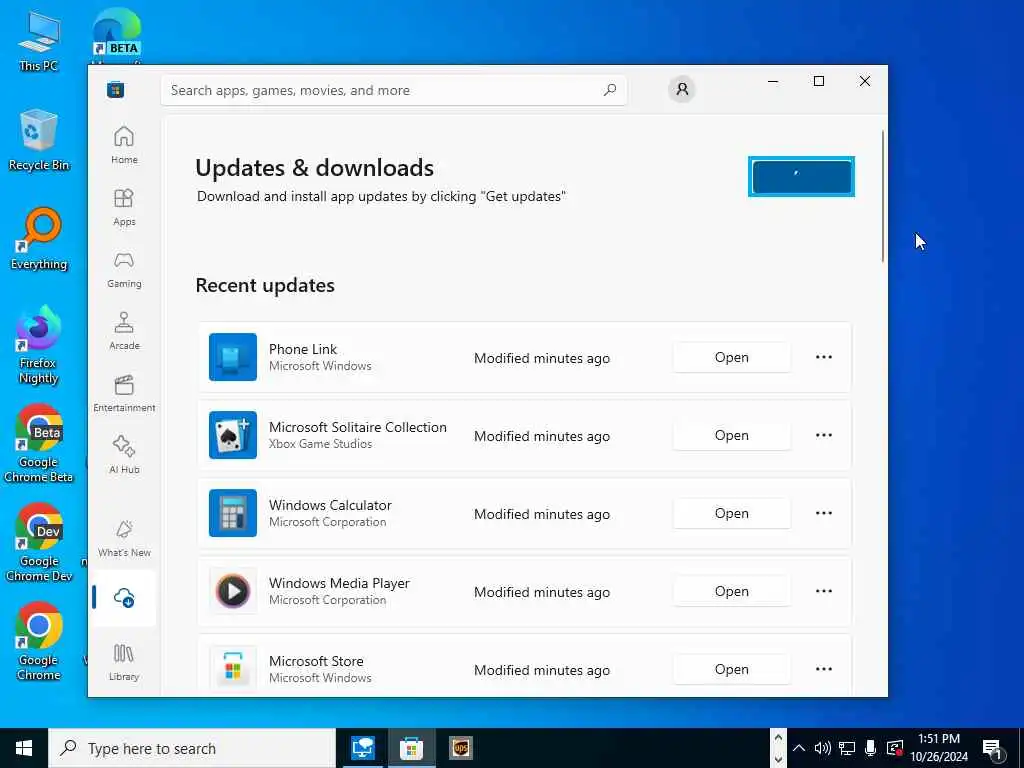Select the Everything desktop shortcut

(x=39, y=239)
